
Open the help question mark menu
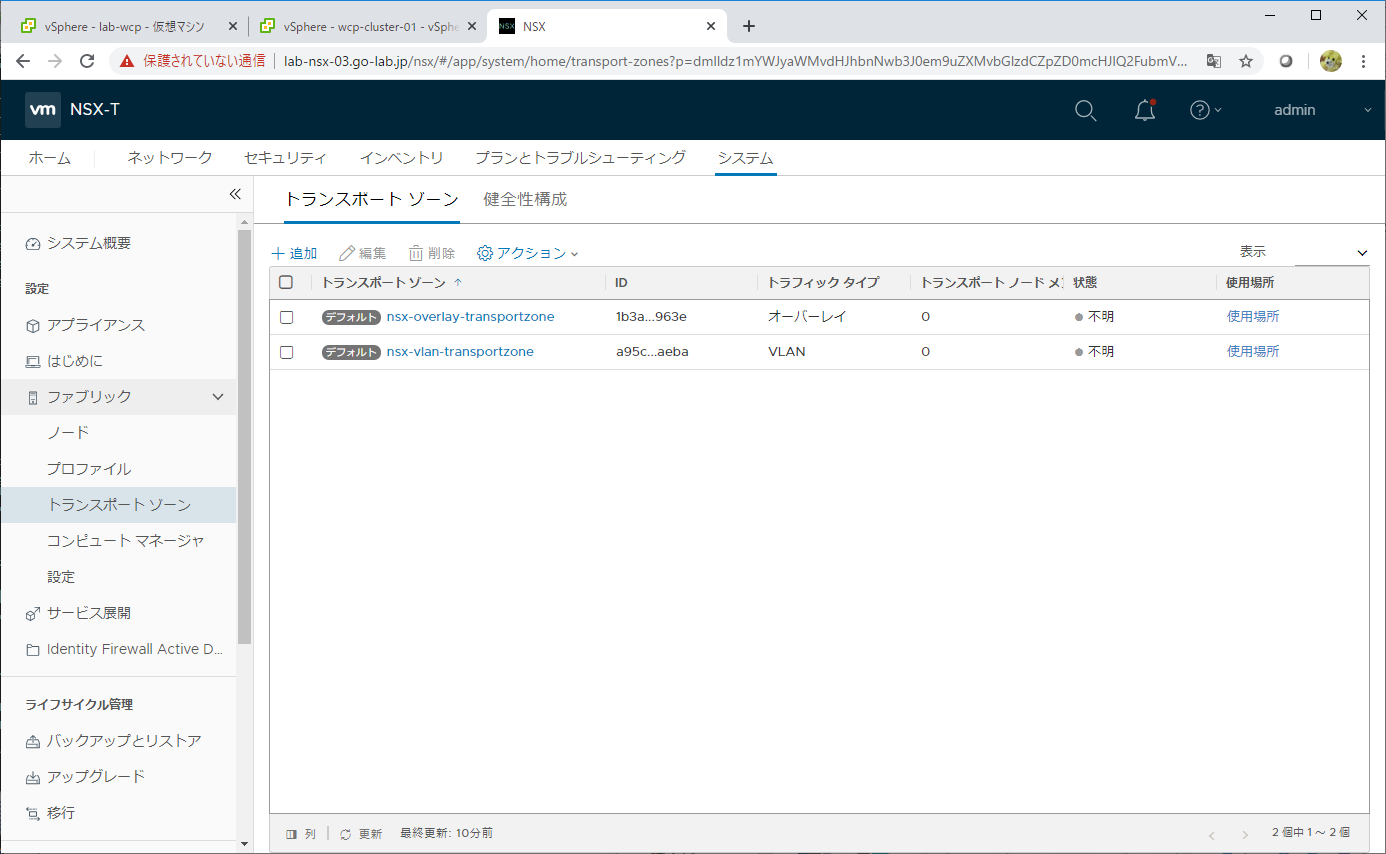pos(1205,110)
